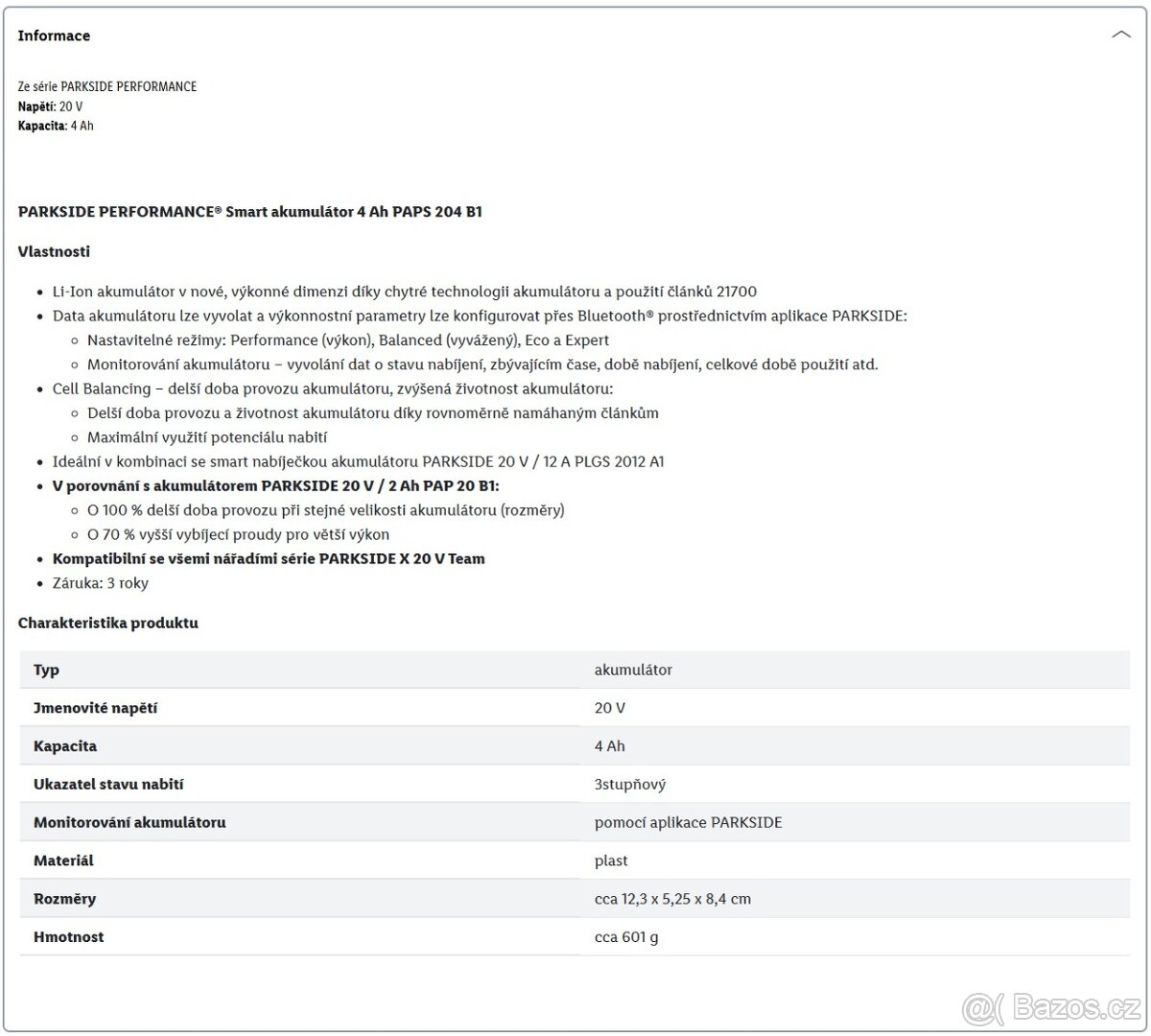Click the 'Ze série PARKSIDE PERFORMANCE' text
This screenshot has height=1036, width=1151.
[x=107, y=86]
